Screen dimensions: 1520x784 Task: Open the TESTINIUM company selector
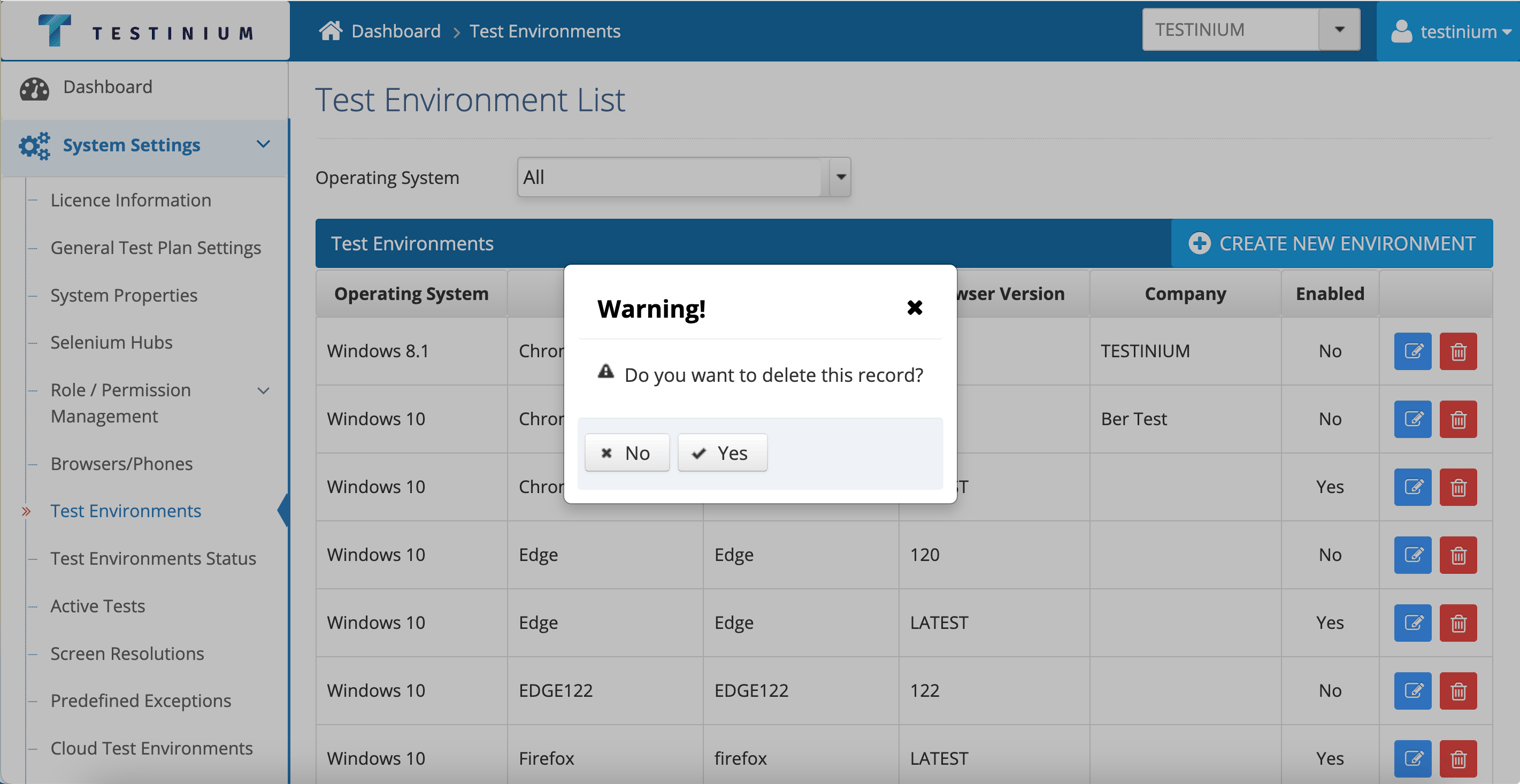coord(1251,30)
